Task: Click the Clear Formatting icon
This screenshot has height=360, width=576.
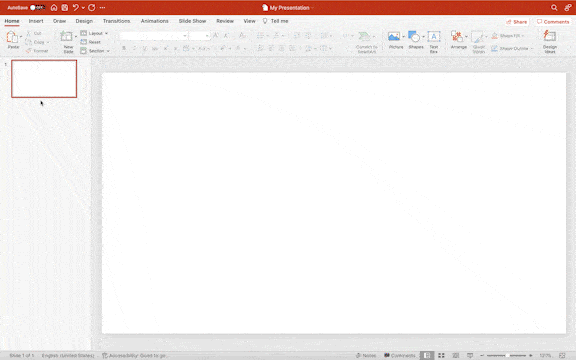Action: click(x=242, y=36)
